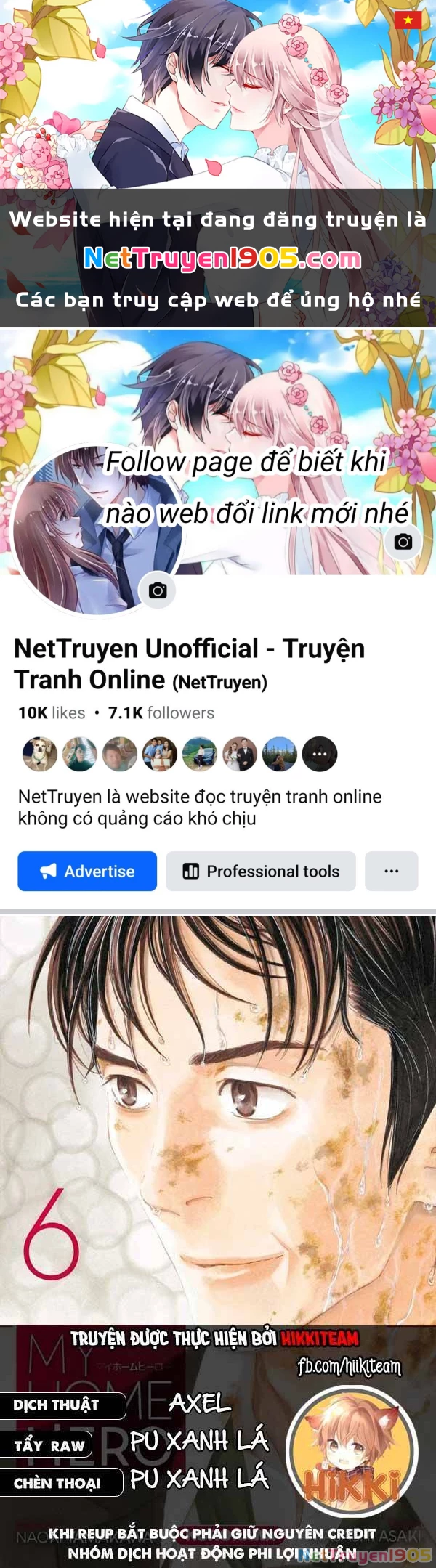Click the dark more-followers ellipsis avatar
This screenshot has height=1568, width=436.
coord(320,754)
